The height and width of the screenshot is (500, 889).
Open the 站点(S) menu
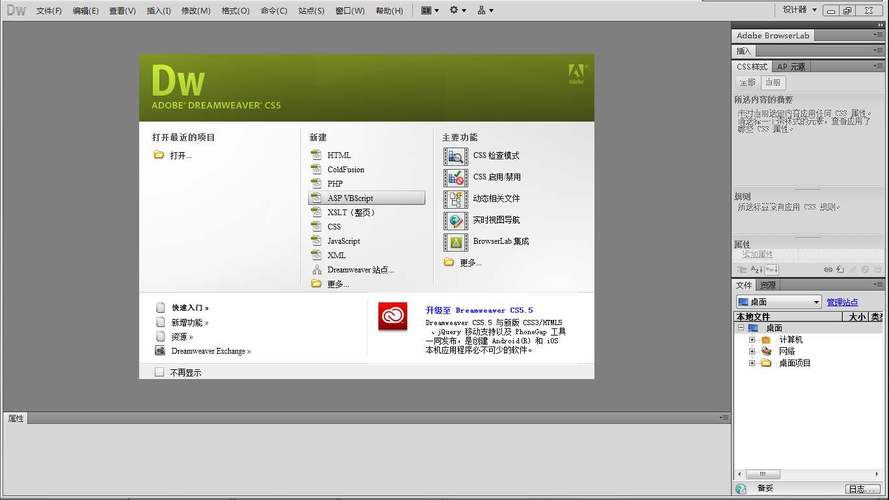point(311,11)
